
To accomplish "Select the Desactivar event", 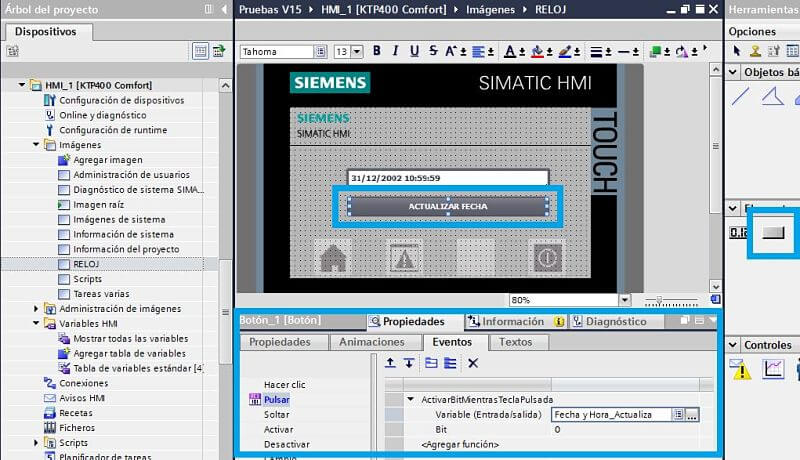I will [x=287, y=444].
